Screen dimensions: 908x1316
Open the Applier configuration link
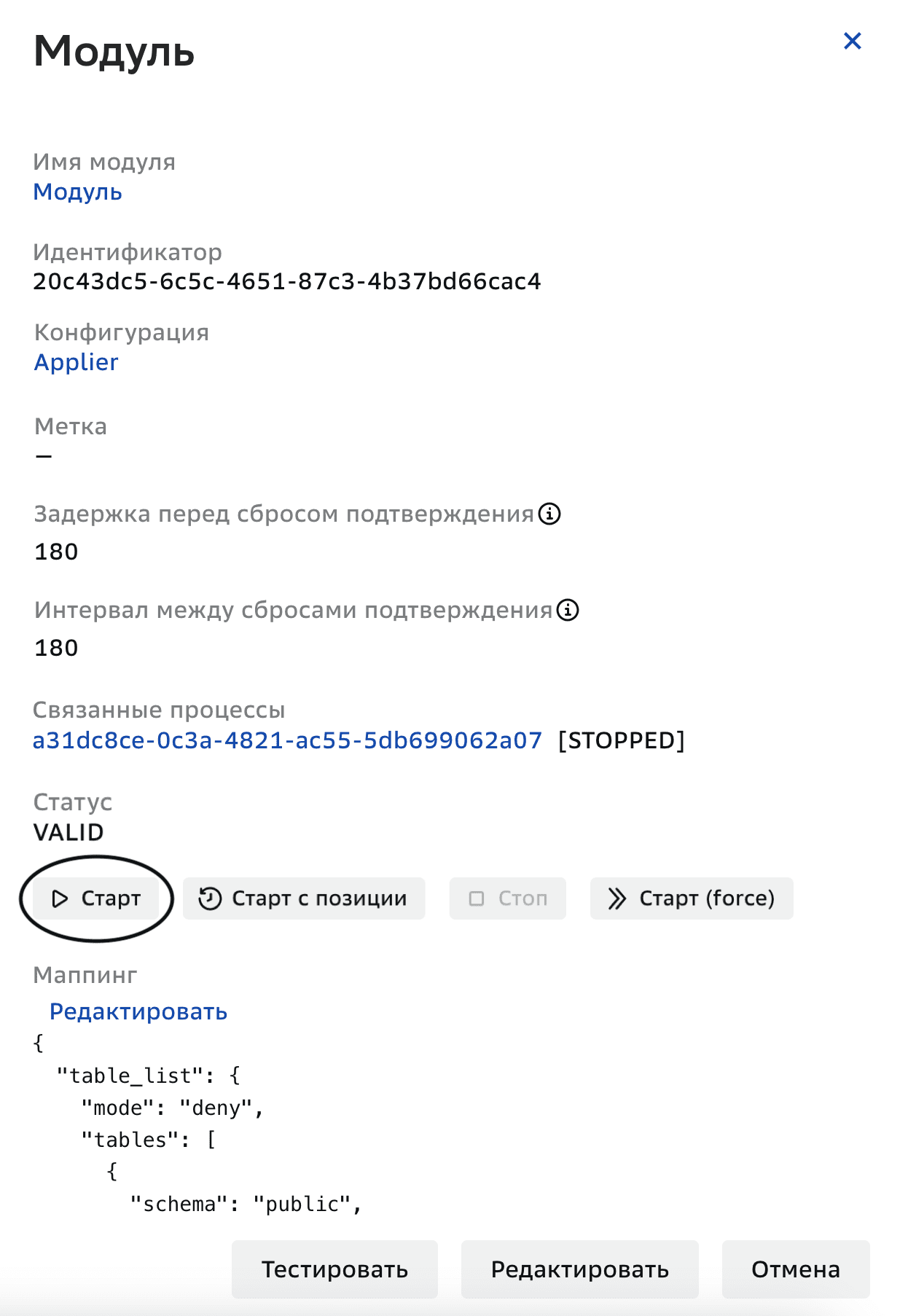tap(76, 362)
